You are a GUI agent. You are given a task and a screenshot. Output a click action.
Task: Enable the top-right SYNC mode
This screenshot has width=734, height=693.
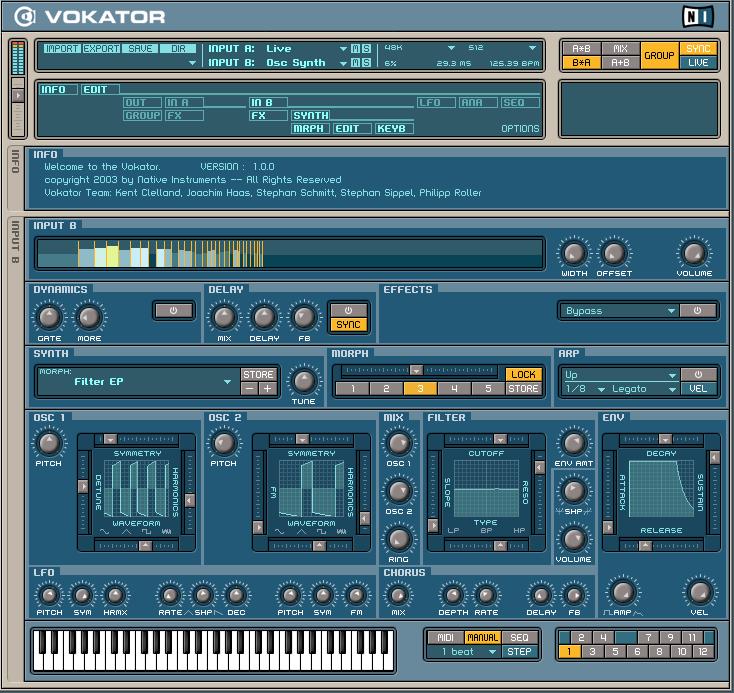coord(698,49)
